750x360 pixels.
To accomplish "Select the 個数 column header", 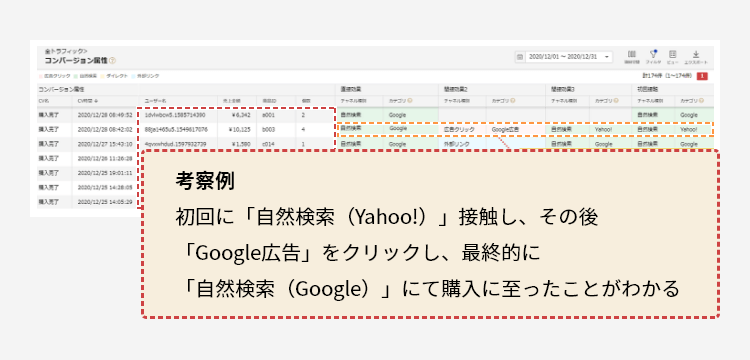I will (x=306, y=101).
